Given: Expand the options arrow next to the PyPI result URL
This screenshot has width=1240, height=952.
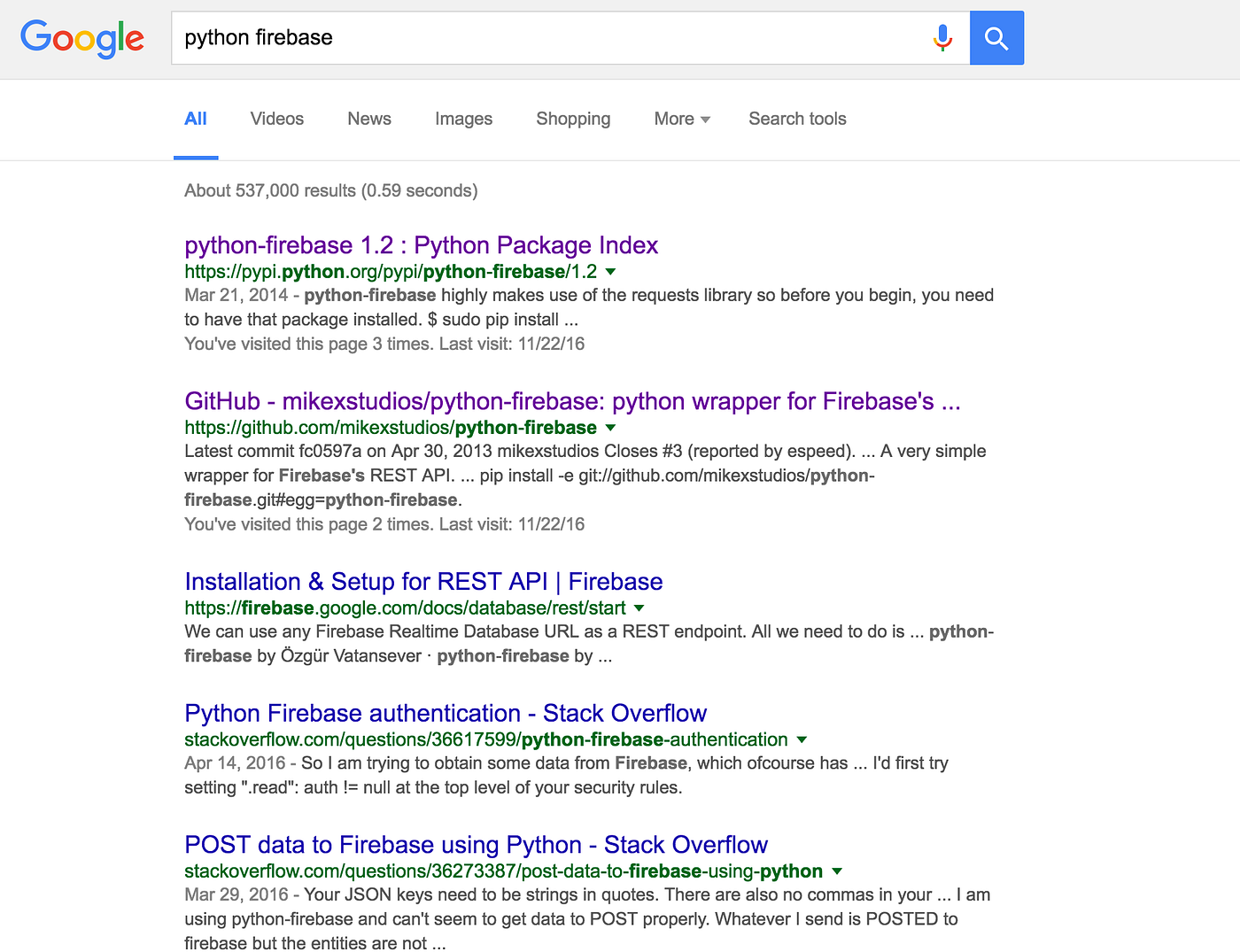Looking at the screenshot, I should pos(610,272).
